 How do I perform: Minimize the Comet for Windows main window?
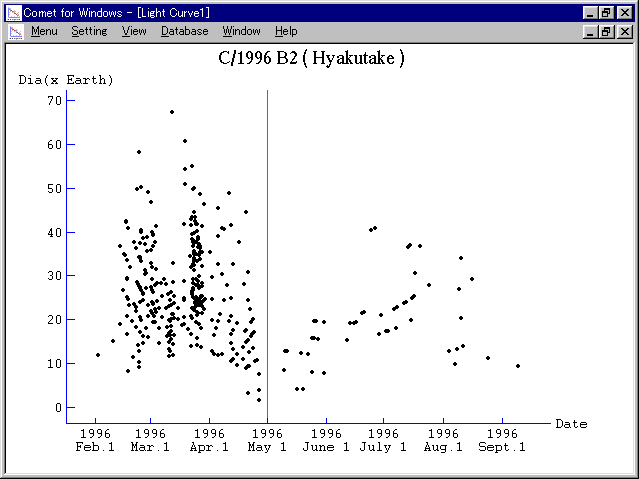[x=590, y=11]
